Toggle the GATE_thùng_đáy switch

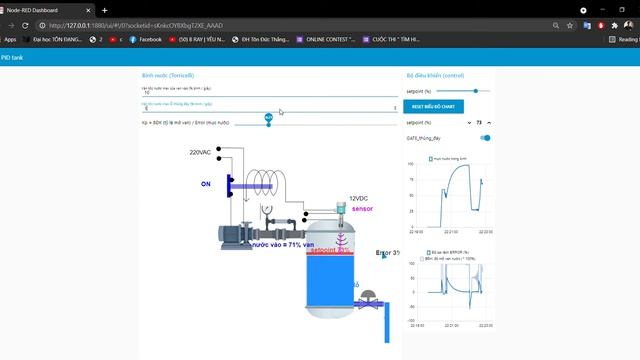click(x=485, y=138)
